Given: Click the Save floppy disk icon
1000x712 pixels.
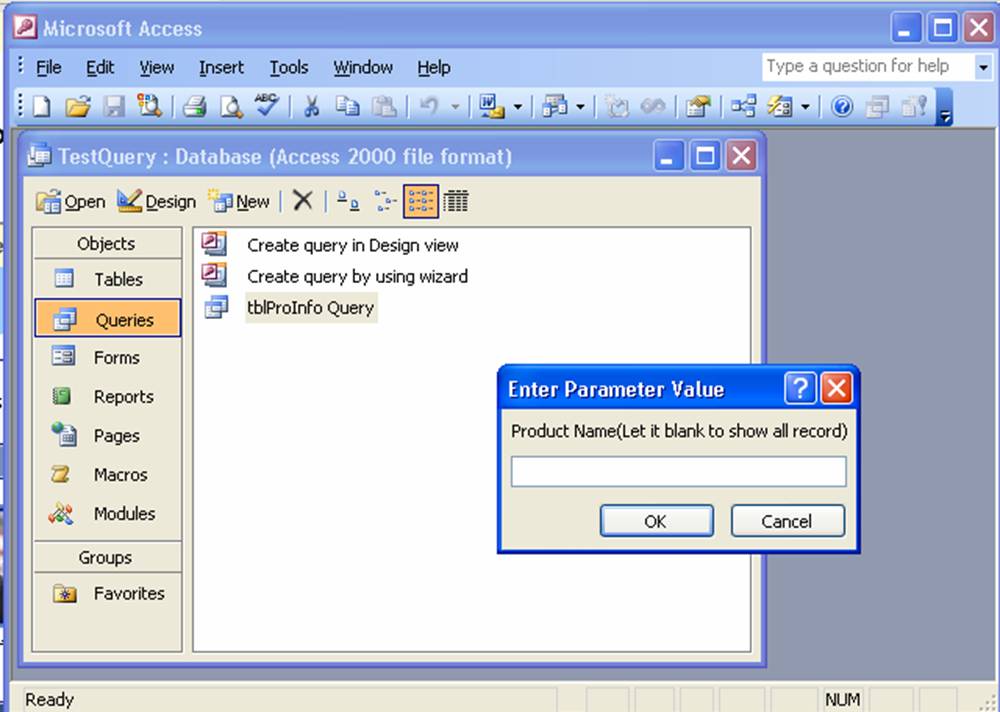Looking at the screenshot, I should (114, 107).
